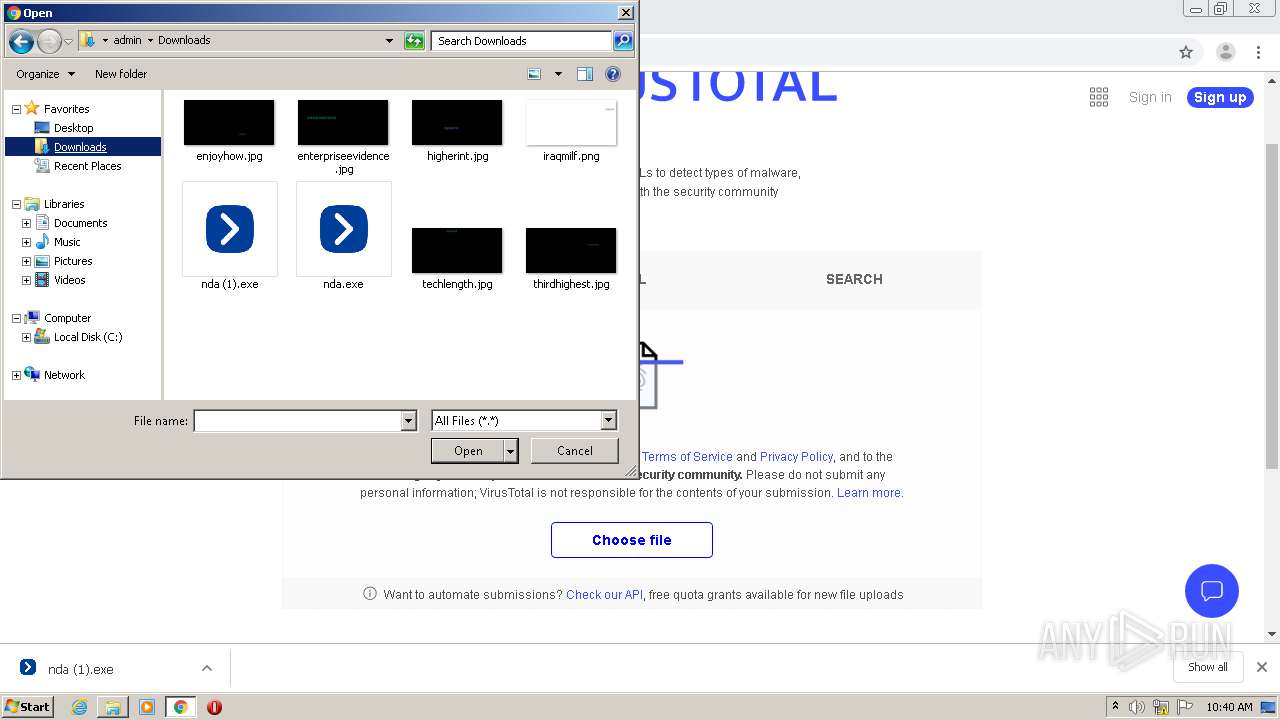1280x720 pixels.
Task: Switch to Chrome in taskbar
Action: coord(180,707)
